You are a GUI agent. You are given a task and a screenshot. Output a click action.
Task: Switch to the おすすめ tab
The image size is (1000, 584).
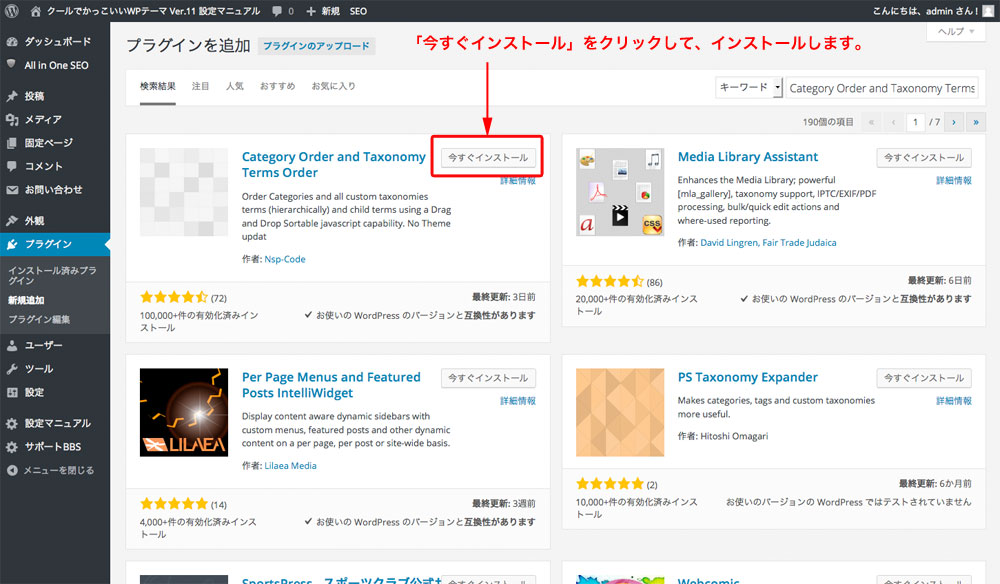[277, 86]
